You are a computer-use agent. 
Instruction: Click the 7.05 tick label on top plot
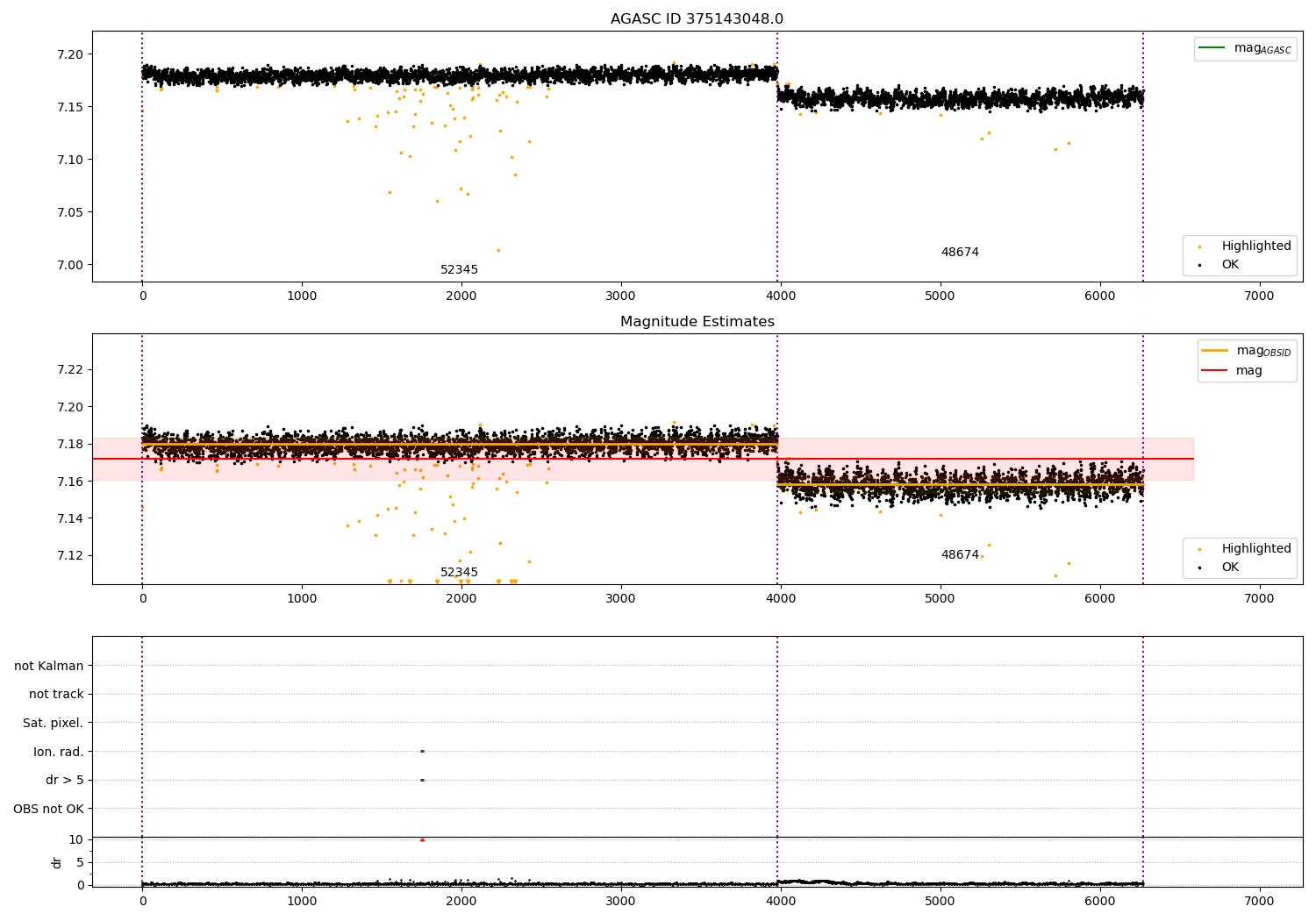pyautogui.click(x=69, y=212)
